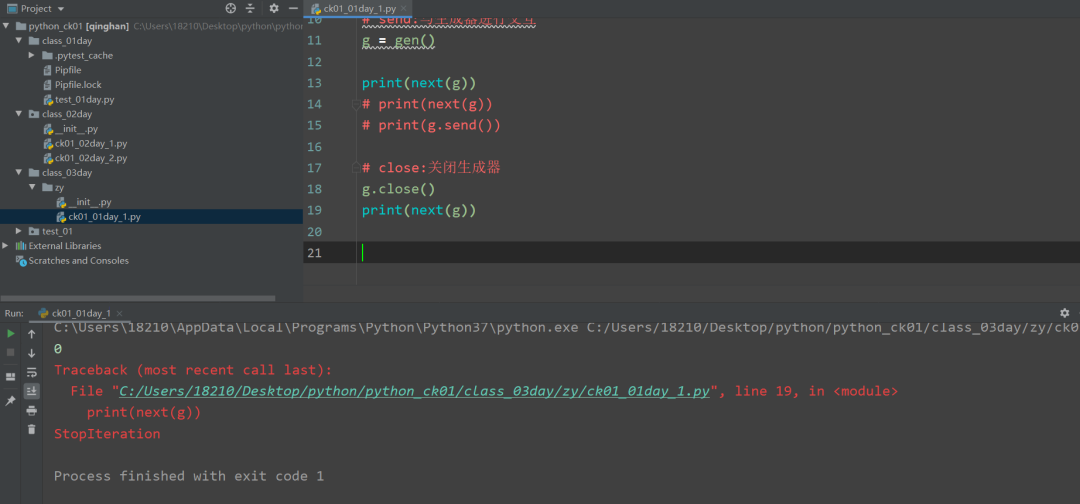Click the Up the Stack Trace arrow
Image resolution: width=1080 pixels, height=504 pixels.
(32, 334)
